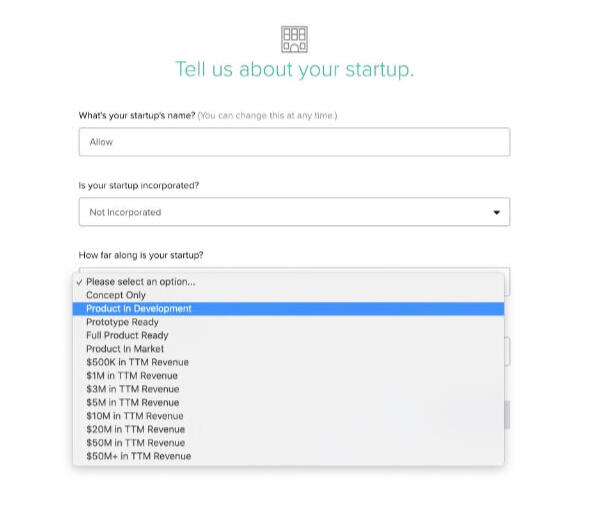Select $20M in TTM Revenue

click(x=288, y=429)
